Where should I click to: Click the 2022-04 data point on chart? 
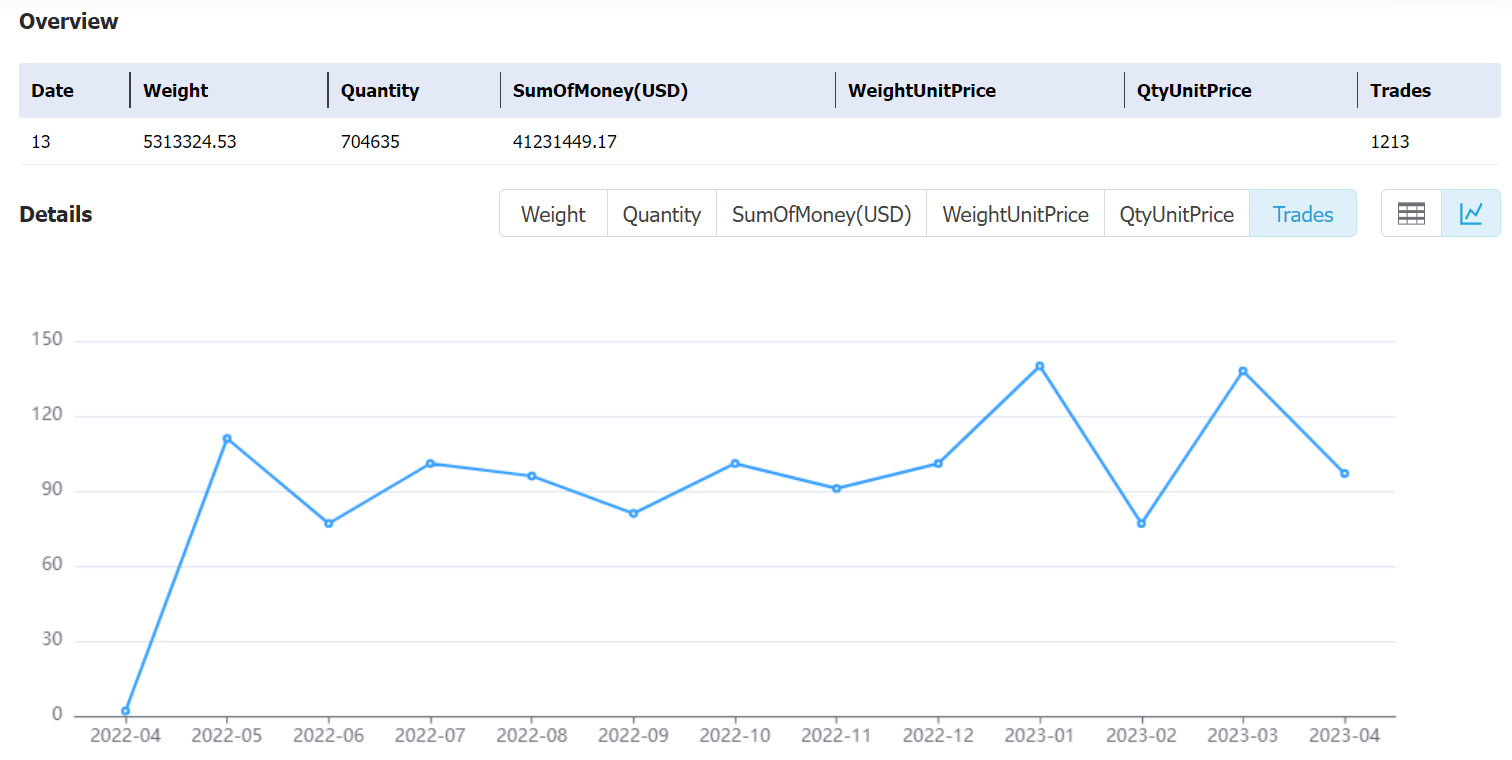[x=125, y=711]
